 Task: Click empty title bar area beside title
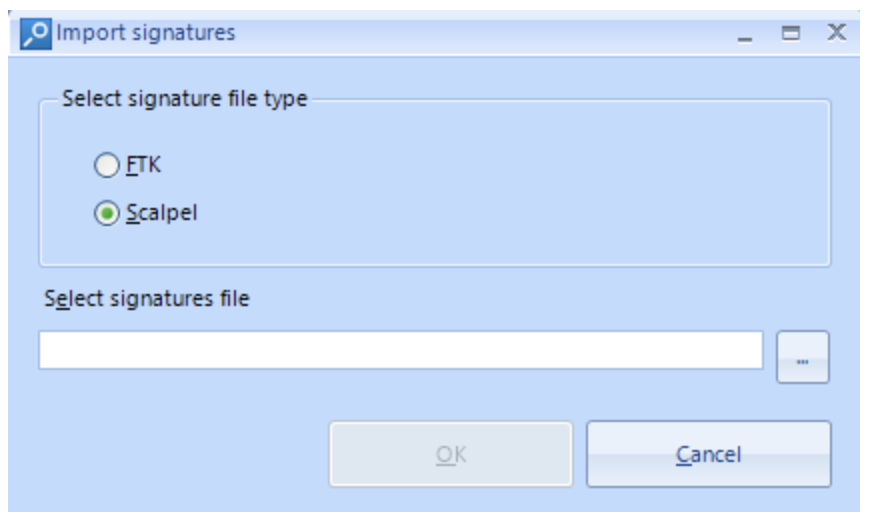(477, 33)
